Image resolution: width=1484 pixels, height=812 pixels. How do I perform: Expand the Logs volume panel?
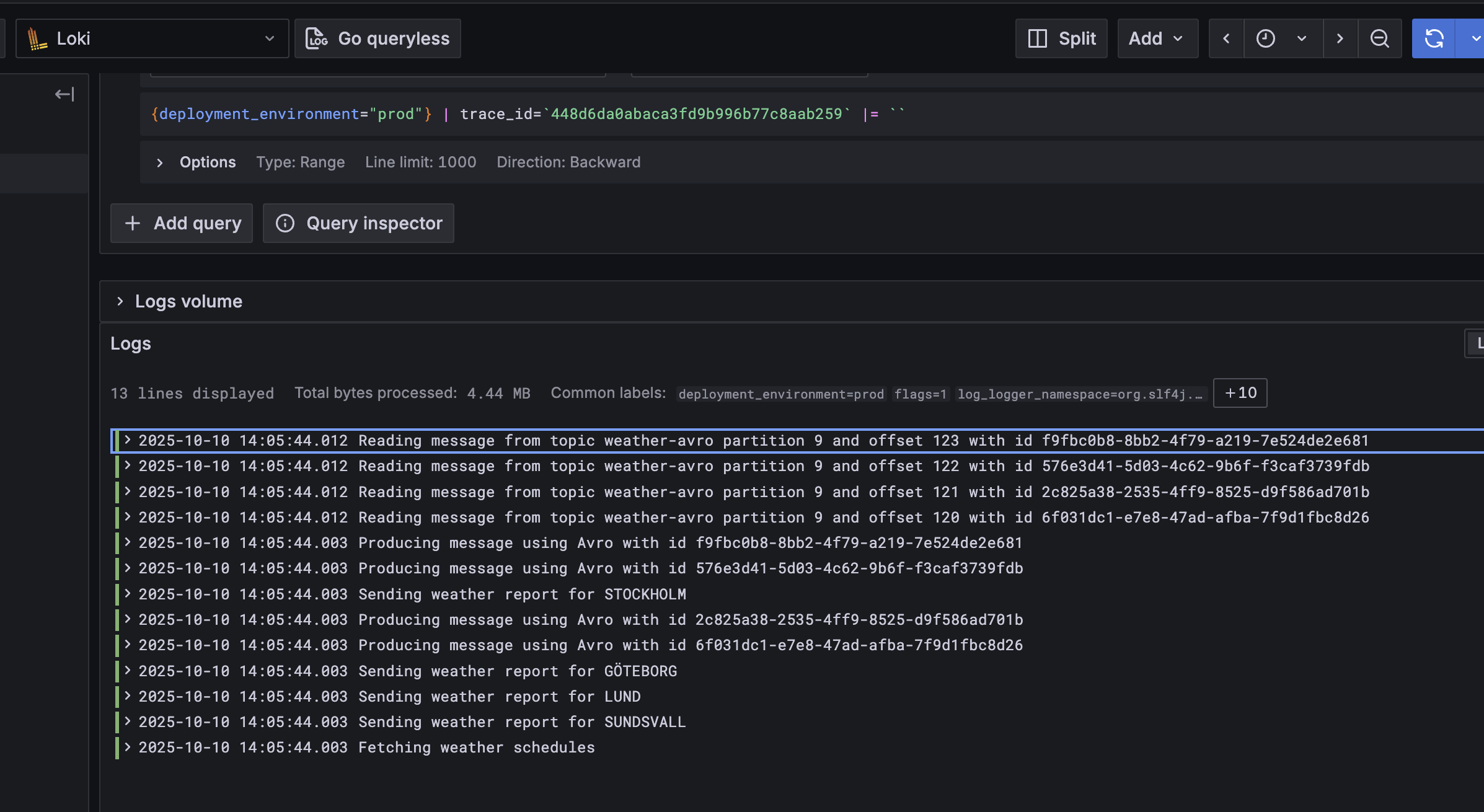point(120,301)
